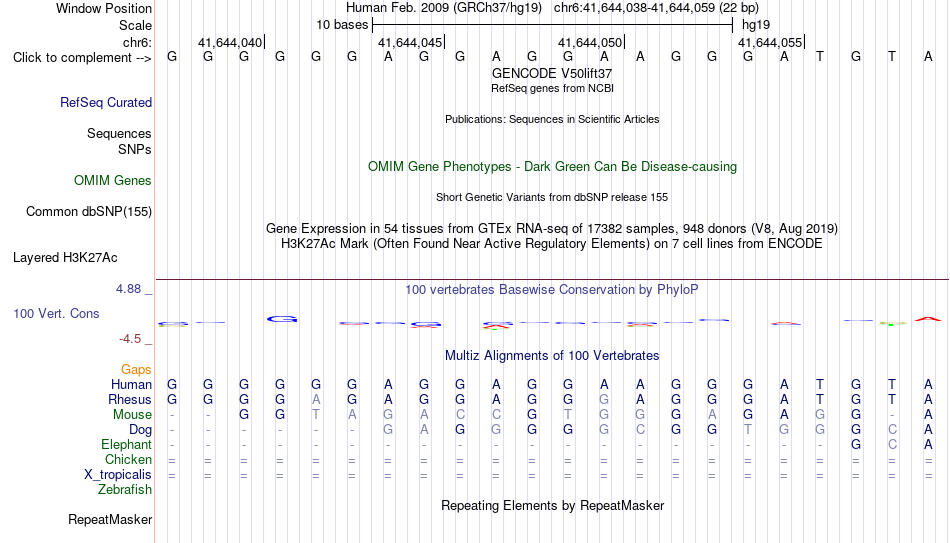
Task: Click the RepeatMasker track label
Action: click(x=110, y=519)
